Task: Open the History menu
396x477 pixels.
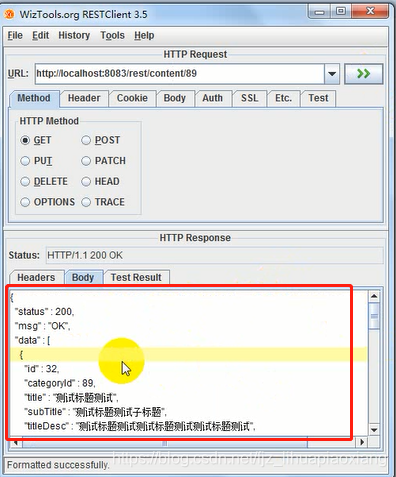Action: [x=74, y=35]
